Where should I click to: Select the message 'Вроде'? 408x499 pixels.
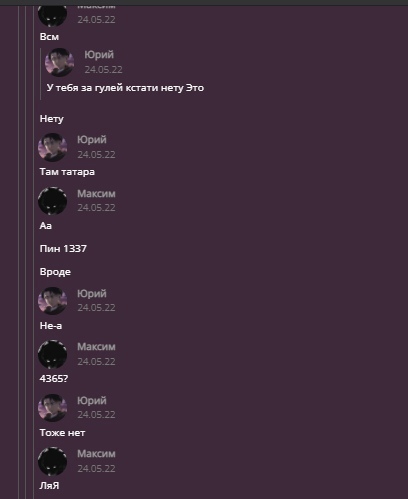coord(55,272)
